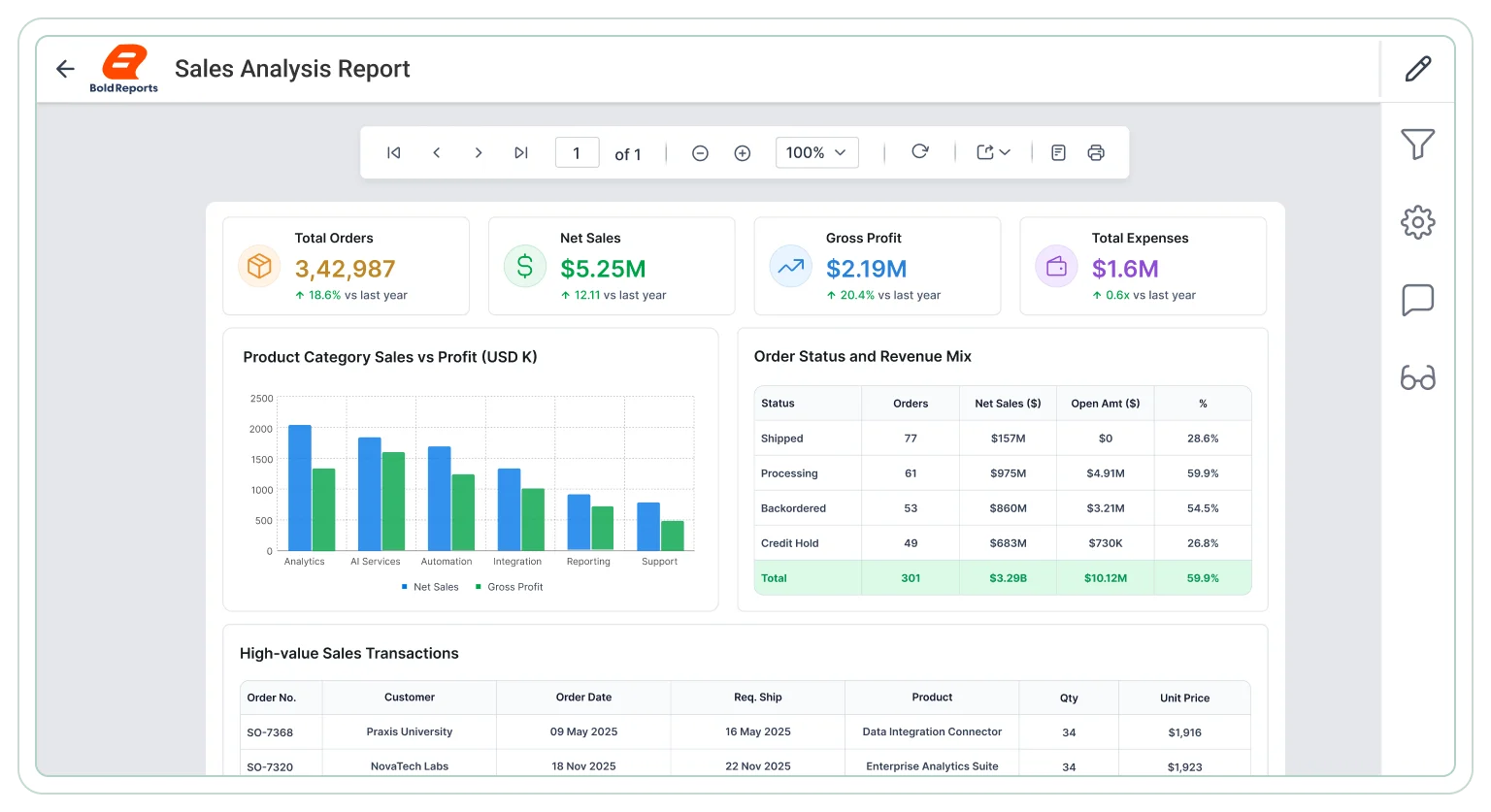This screenshot has height=812, width=1491.
Task: Open the comments speech bubble icon
Action: coord(1418,300)
